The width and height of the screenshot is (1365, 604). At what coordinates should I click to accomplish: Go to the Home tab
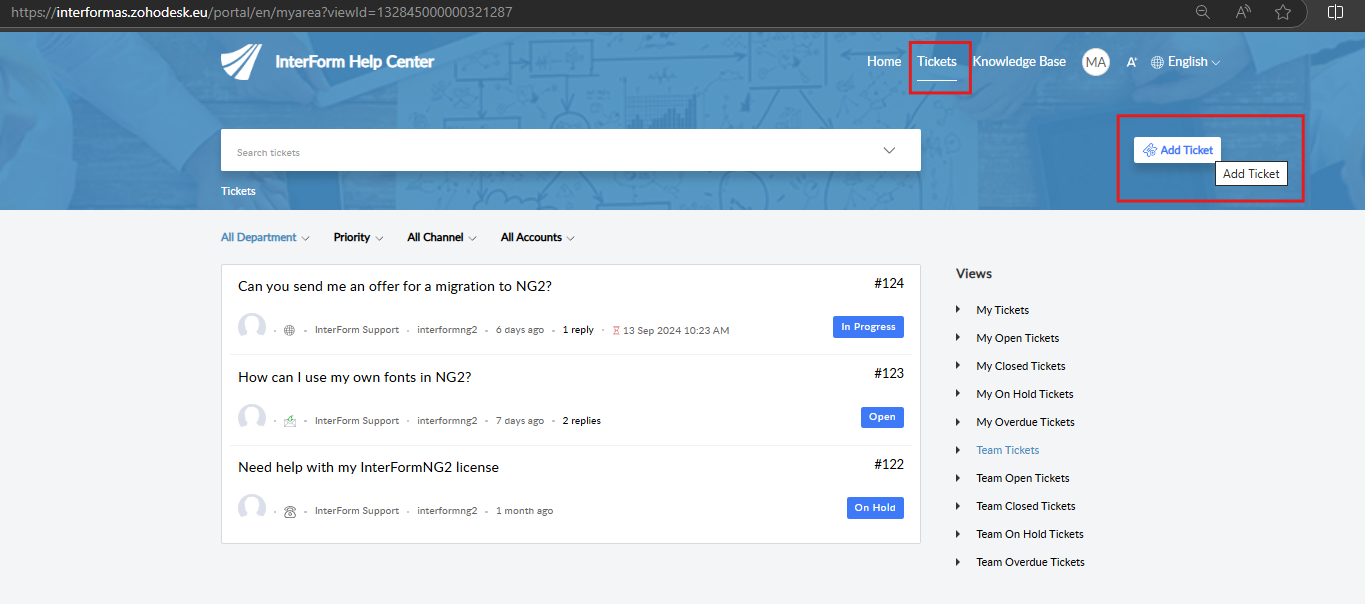pos(884,62)
